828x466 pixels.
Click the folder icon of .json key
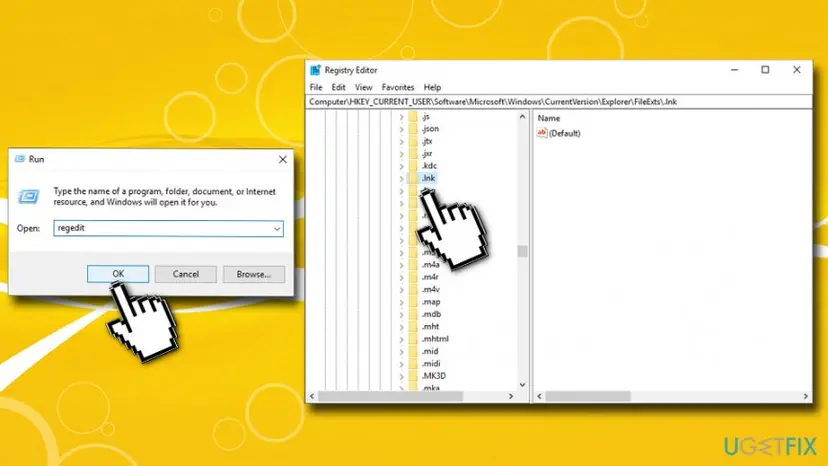[413, 128]
